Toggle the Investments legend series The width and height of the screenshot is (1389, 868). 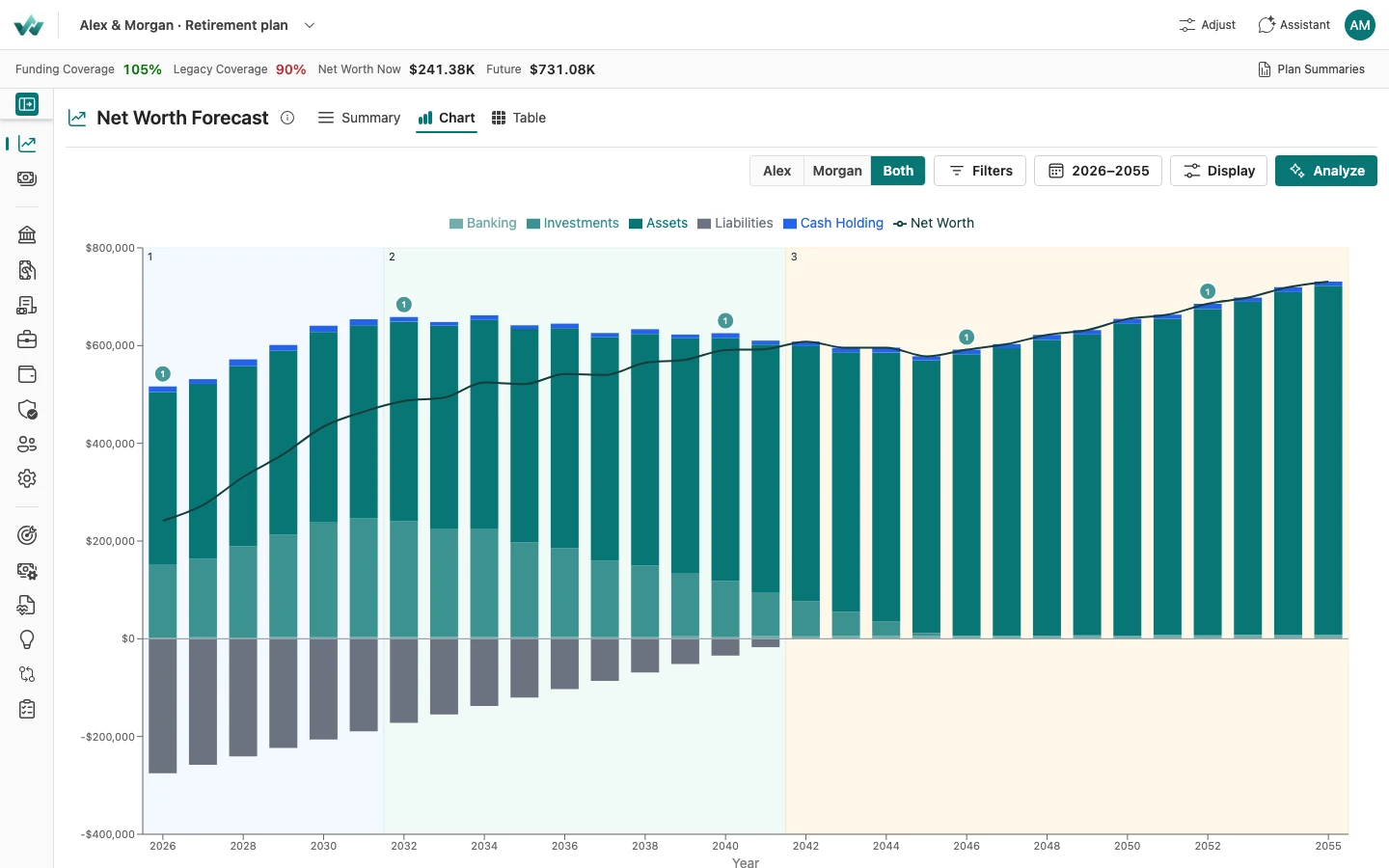573,223
